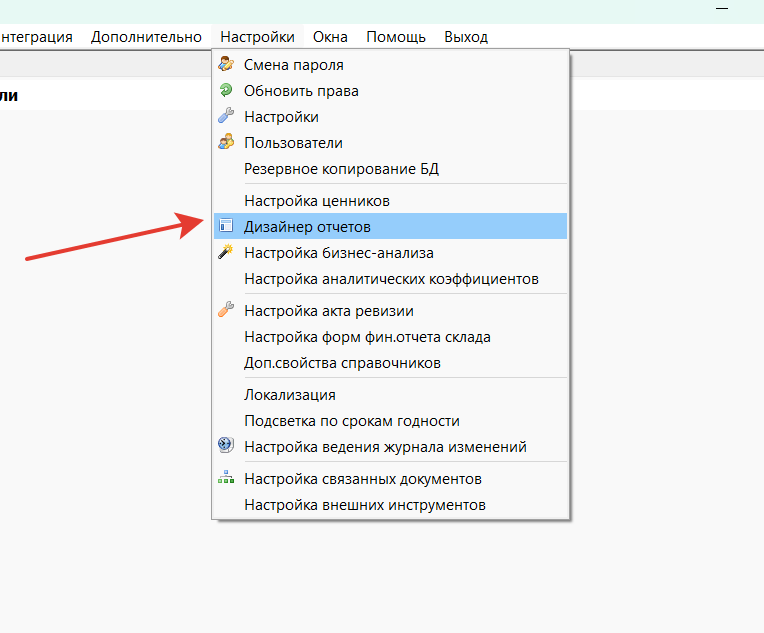
Task: Click the orange wrench icon for акта ревизии
Action: point(226,311)
